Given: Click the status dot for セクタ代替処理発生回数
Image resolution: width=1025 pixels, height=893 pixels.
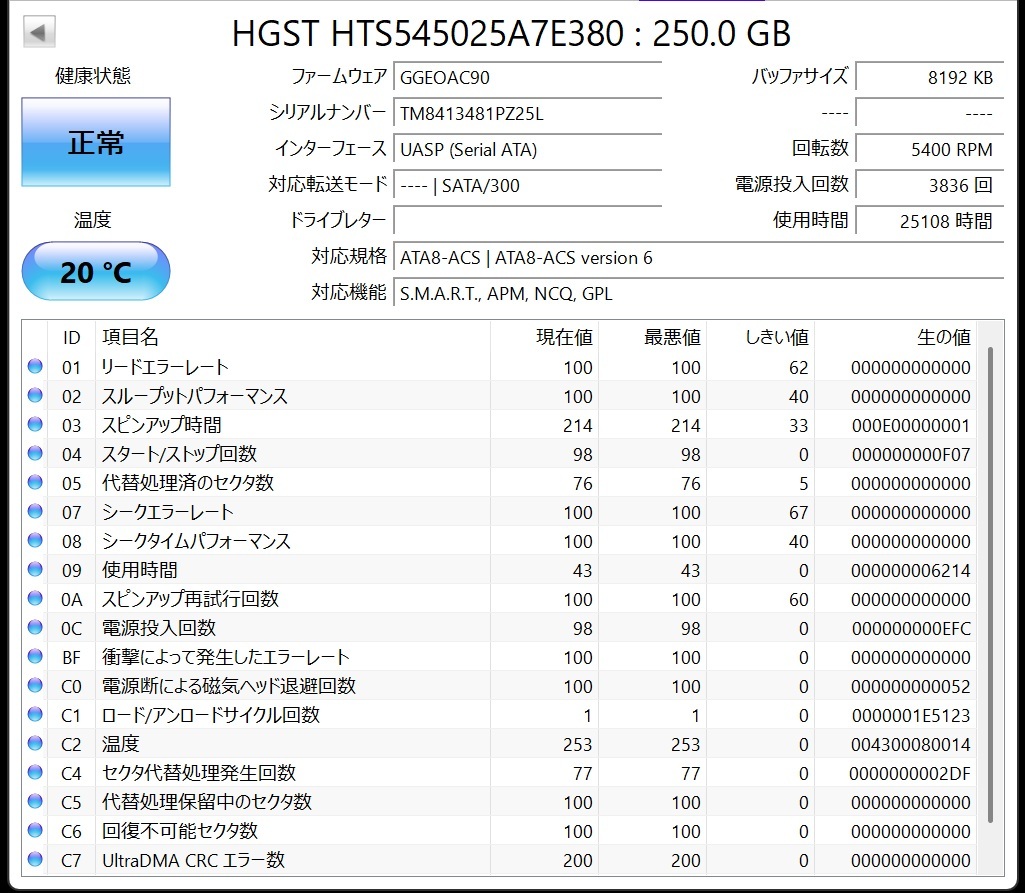Looking at the screenshot, I should point(35,772).
